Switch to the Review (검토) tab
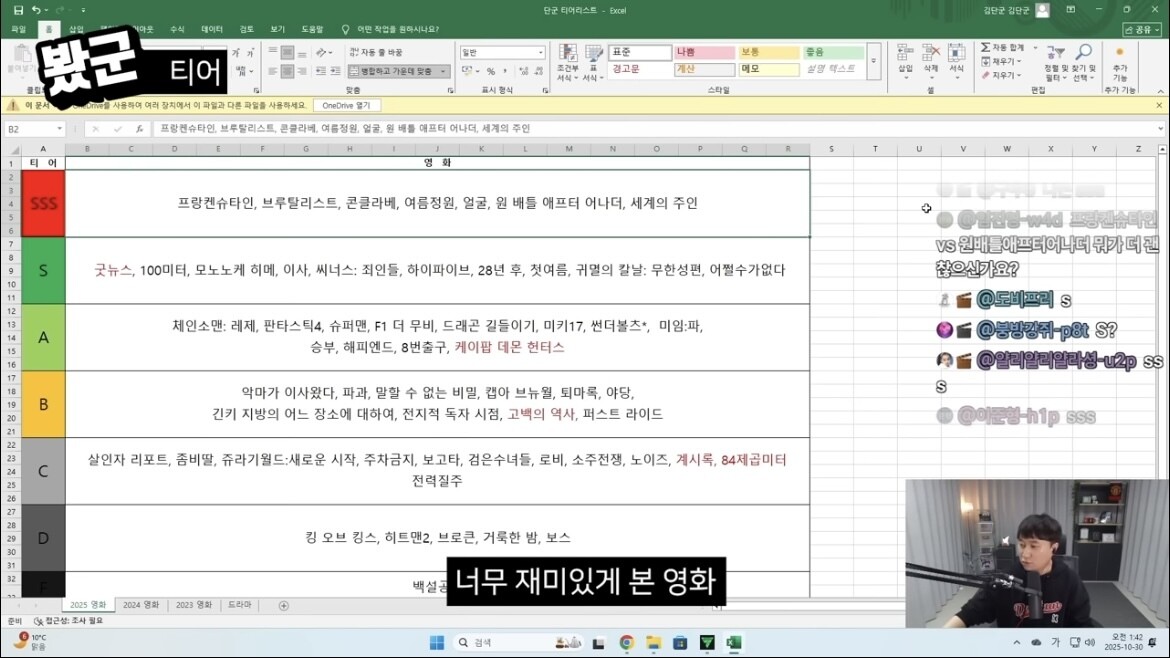 click(246, 29)
